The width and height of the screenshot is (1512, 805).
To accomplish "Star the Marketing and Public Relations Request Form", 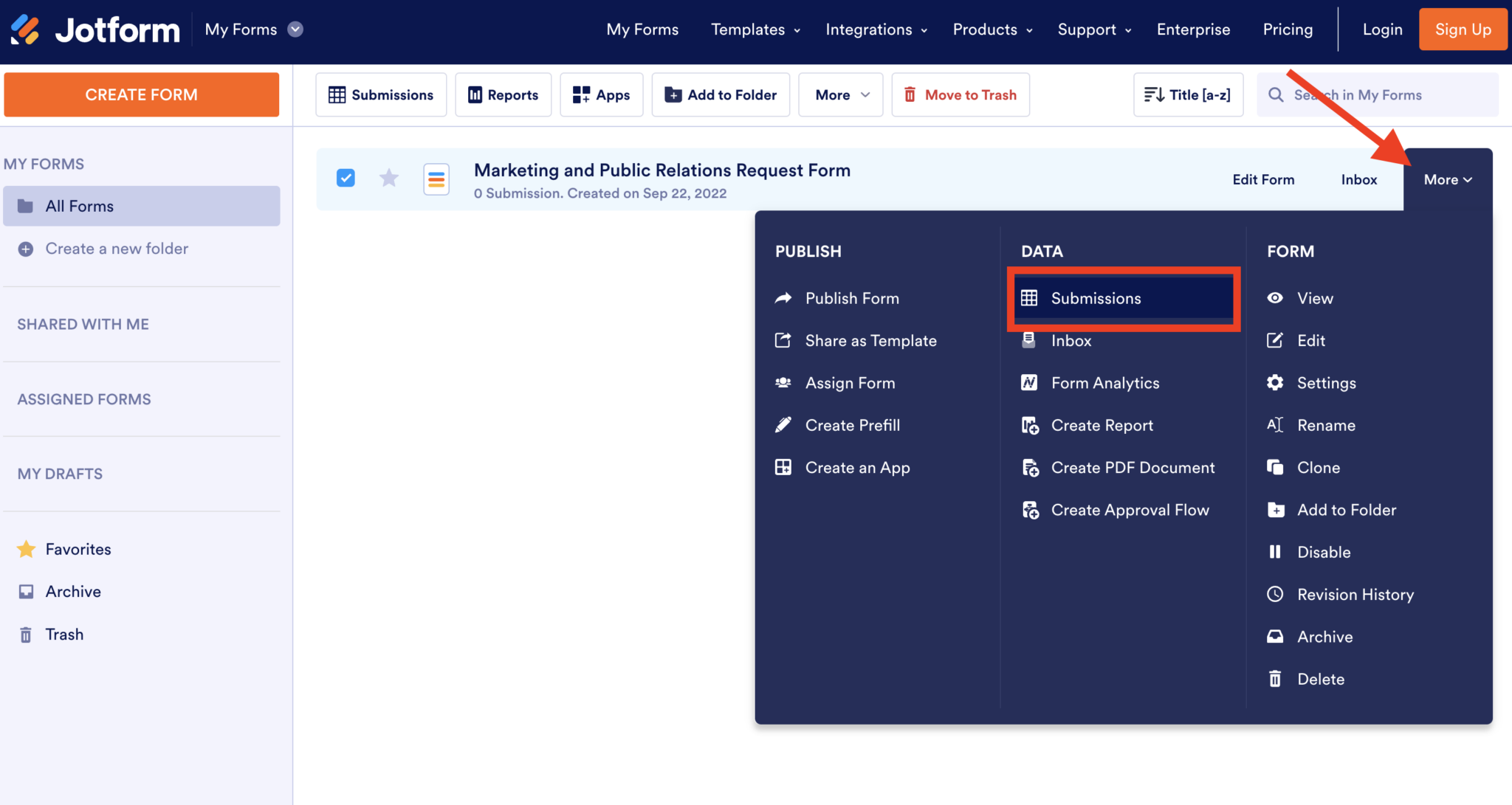I will pyautogui.click(x=388, y=178).
